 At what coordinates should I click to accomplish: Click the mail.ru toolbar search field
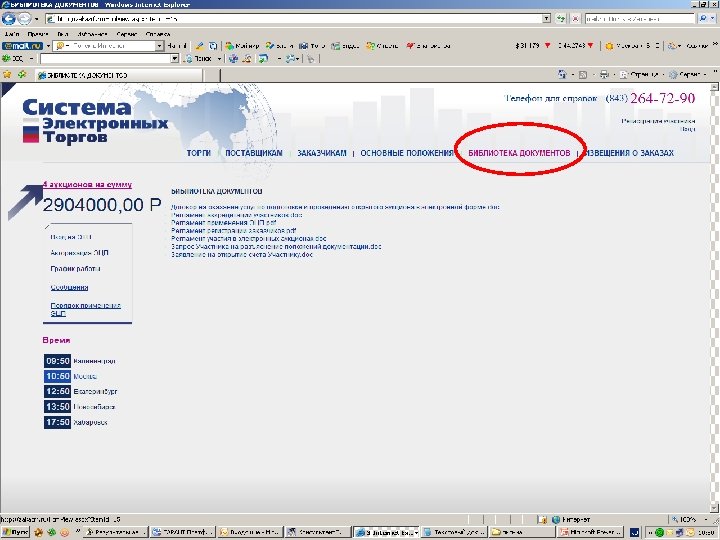point(105,46)
